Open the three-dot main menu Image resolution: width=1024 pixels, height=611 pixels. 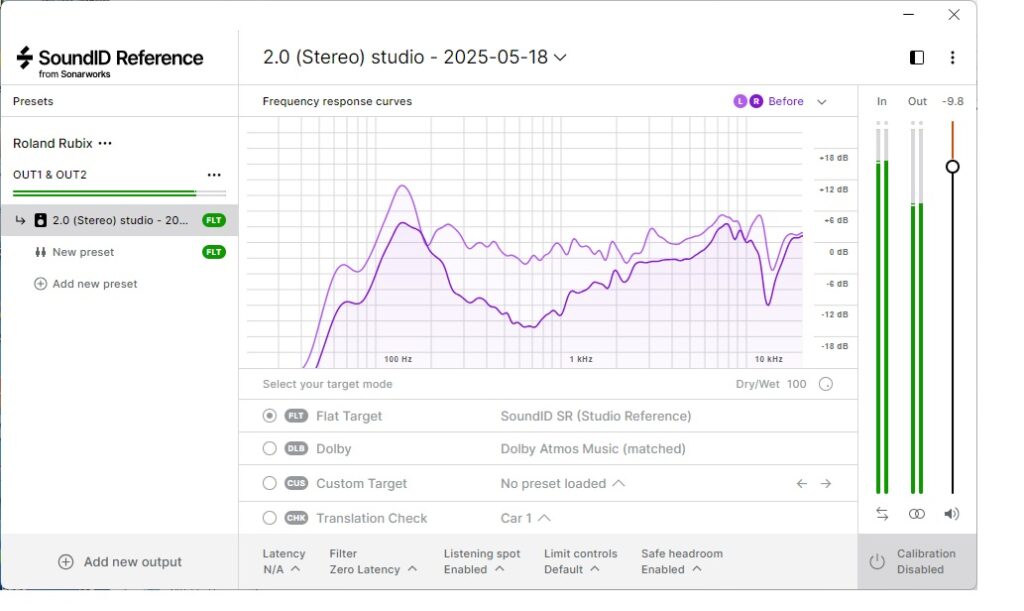952,58
